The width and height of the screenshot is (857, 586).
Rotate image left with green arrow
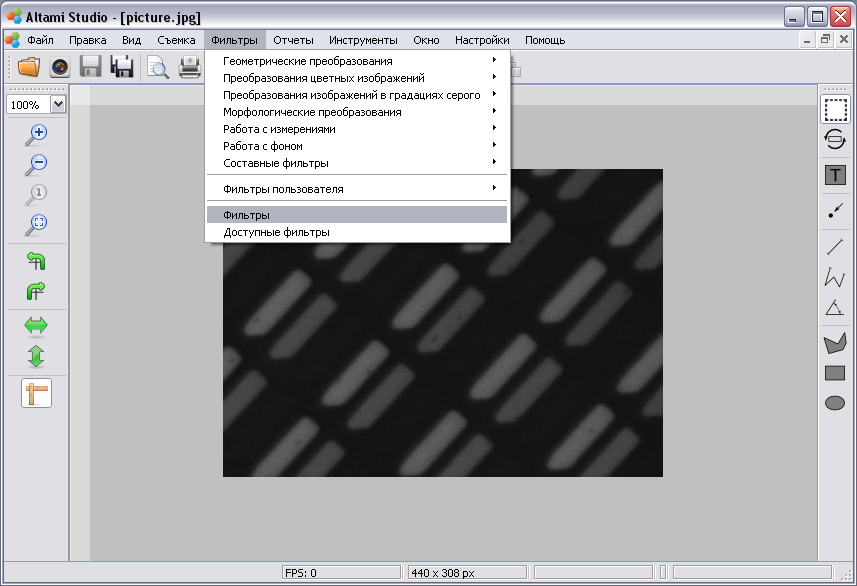click(x=36, y=261)
